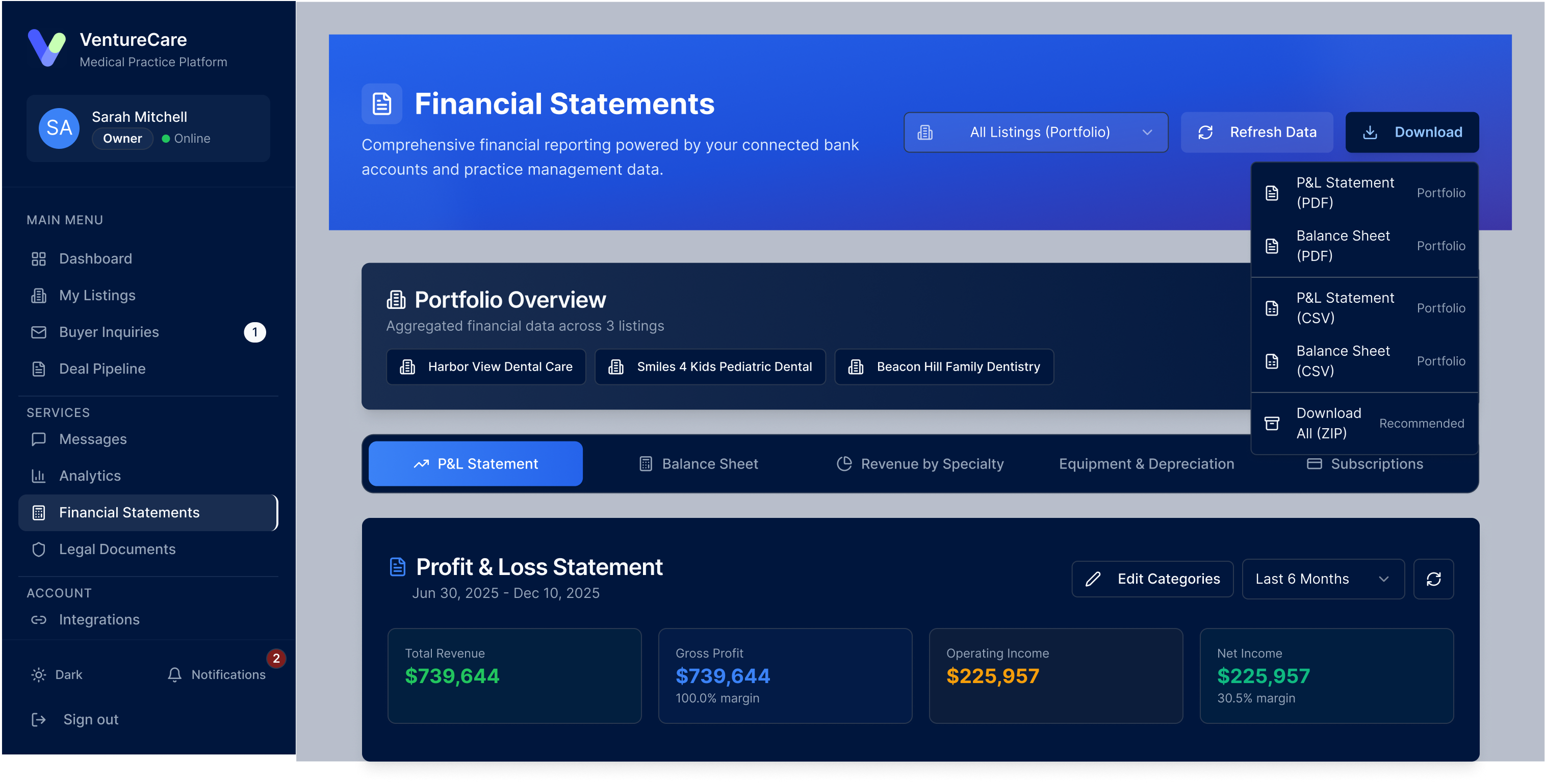Viewport: 1545px width, 784px height.
Task: Open Deal Pipeline from sidebar
Action: pyautogui.click(x=102, y=369)
